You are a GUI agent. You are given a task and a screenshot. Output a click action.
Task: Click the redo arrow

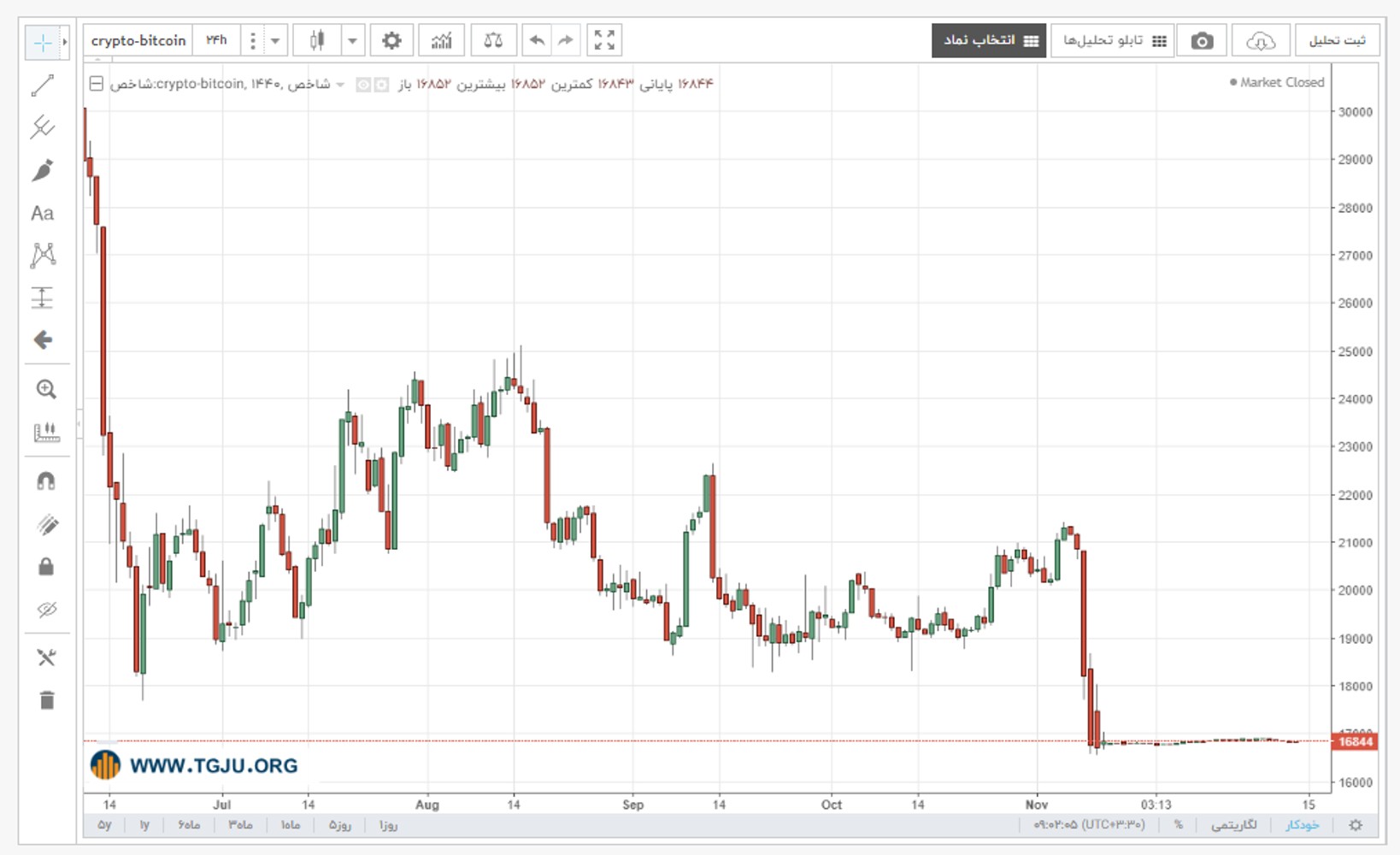click(566, 40)
